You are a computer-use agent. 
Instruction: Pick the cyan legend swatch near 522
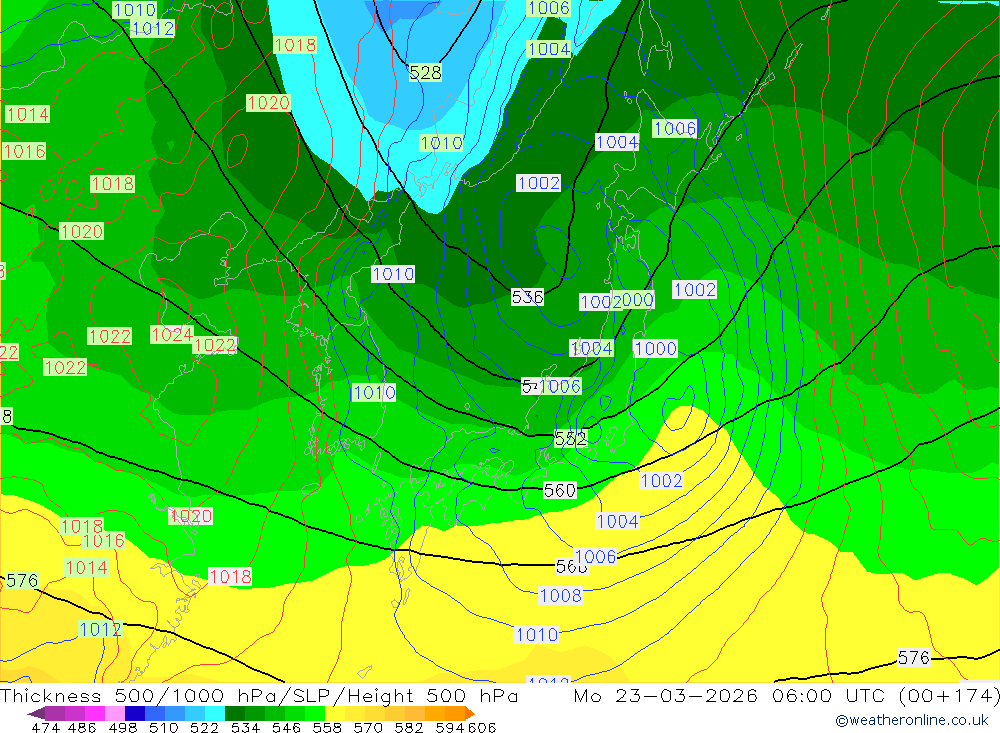point(215,713)
